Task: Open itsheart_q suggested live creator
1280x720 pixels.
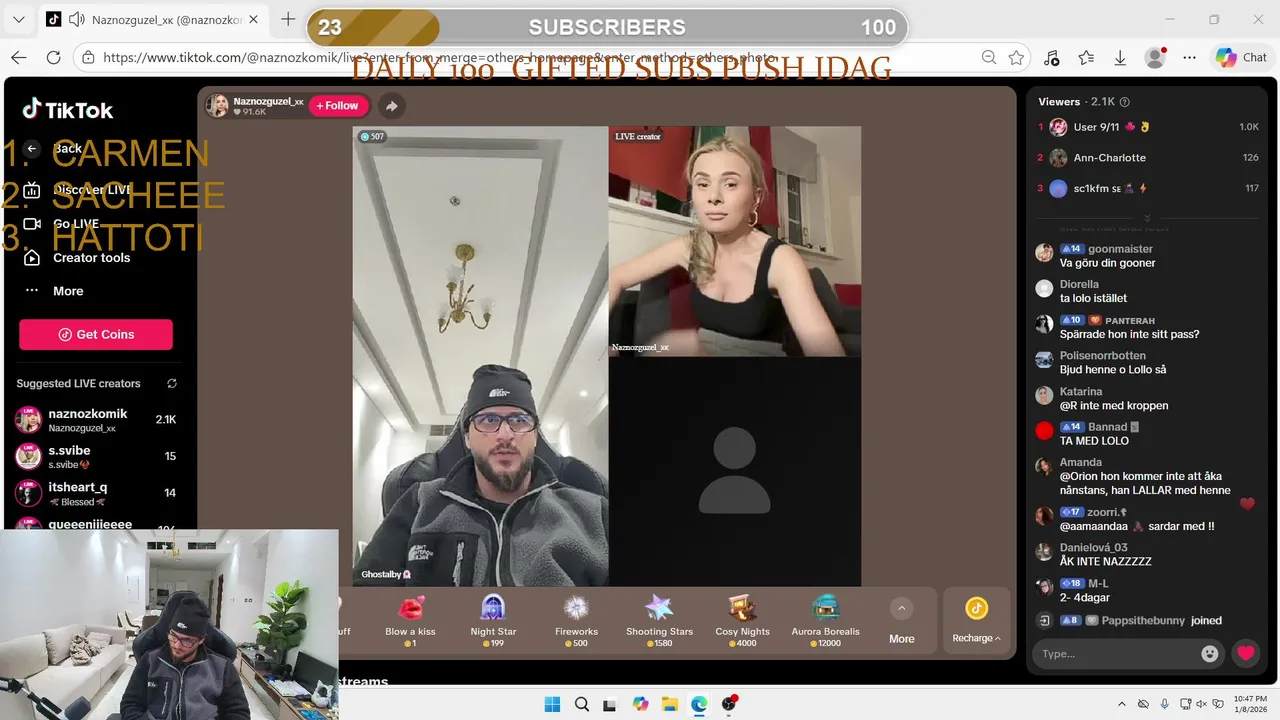Action: click(x=96, y=493)
